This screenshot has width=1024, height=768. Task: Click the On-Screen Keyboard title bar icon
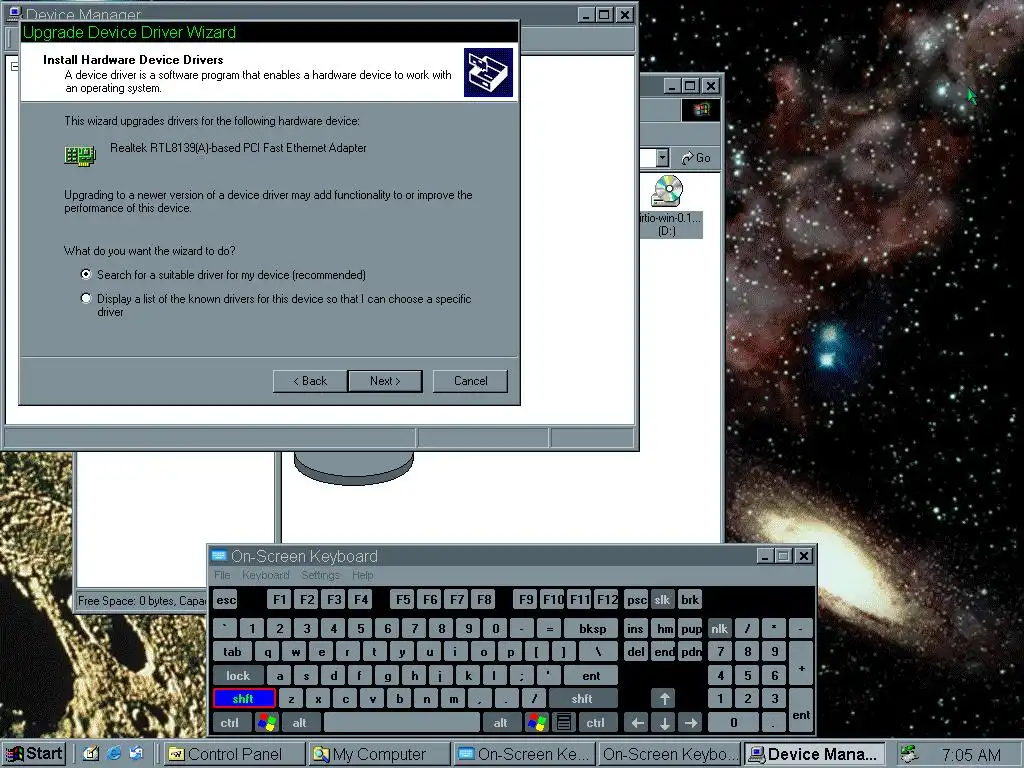click(x=219, y=556)
